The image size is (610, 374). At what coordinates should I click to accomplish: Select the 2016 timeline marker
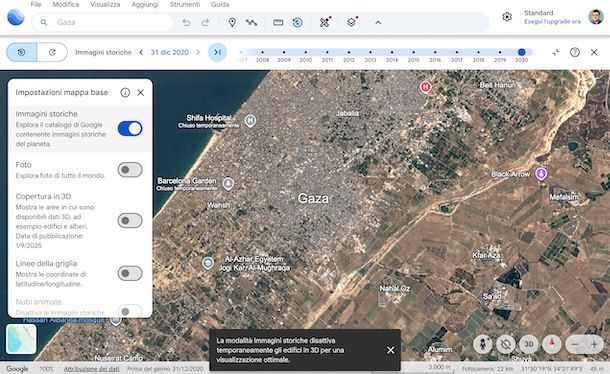pos(435,52)
